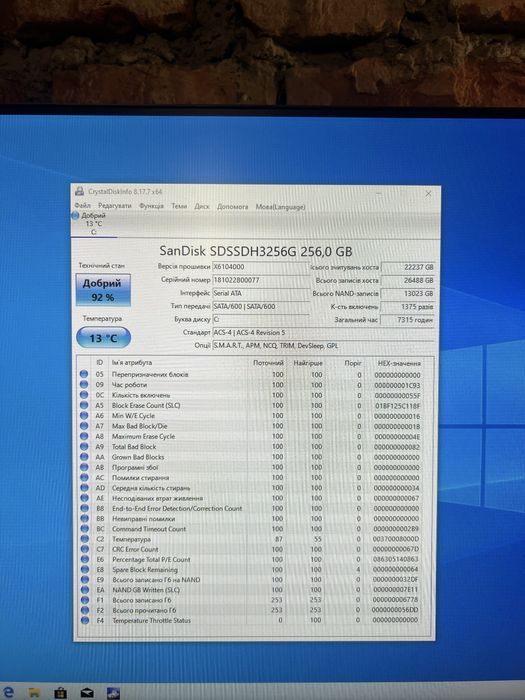The width and height of the screenshot is (525, 700).
Task: Click the transfer mode field SATA/600
Action: pyautogui.click(x=261, y=306)
